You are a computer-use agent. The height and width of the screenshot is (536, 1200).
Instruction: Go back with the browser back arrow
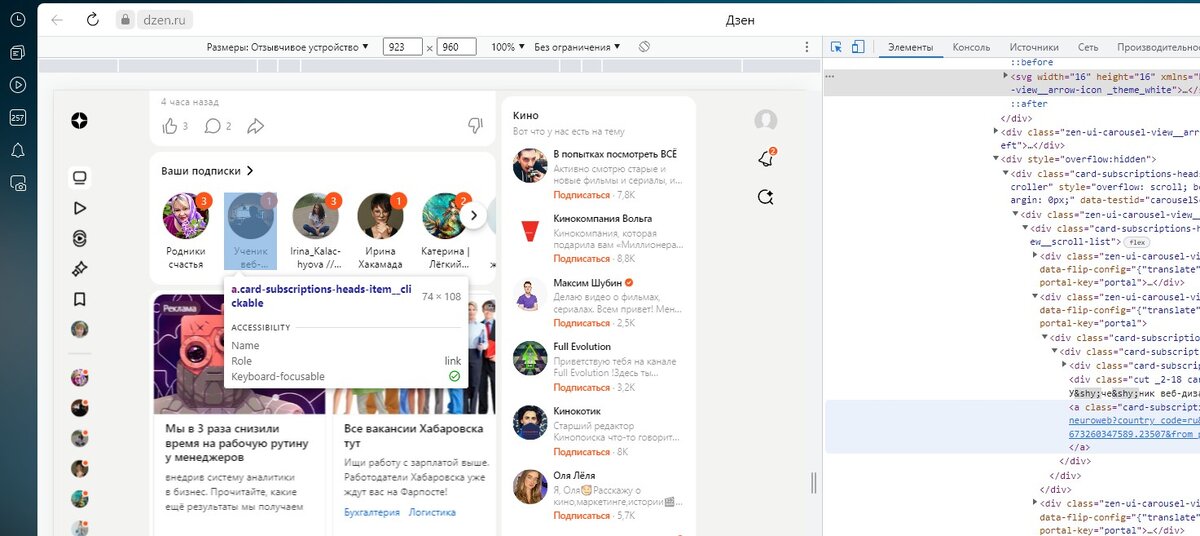click(x=57, y=19)
